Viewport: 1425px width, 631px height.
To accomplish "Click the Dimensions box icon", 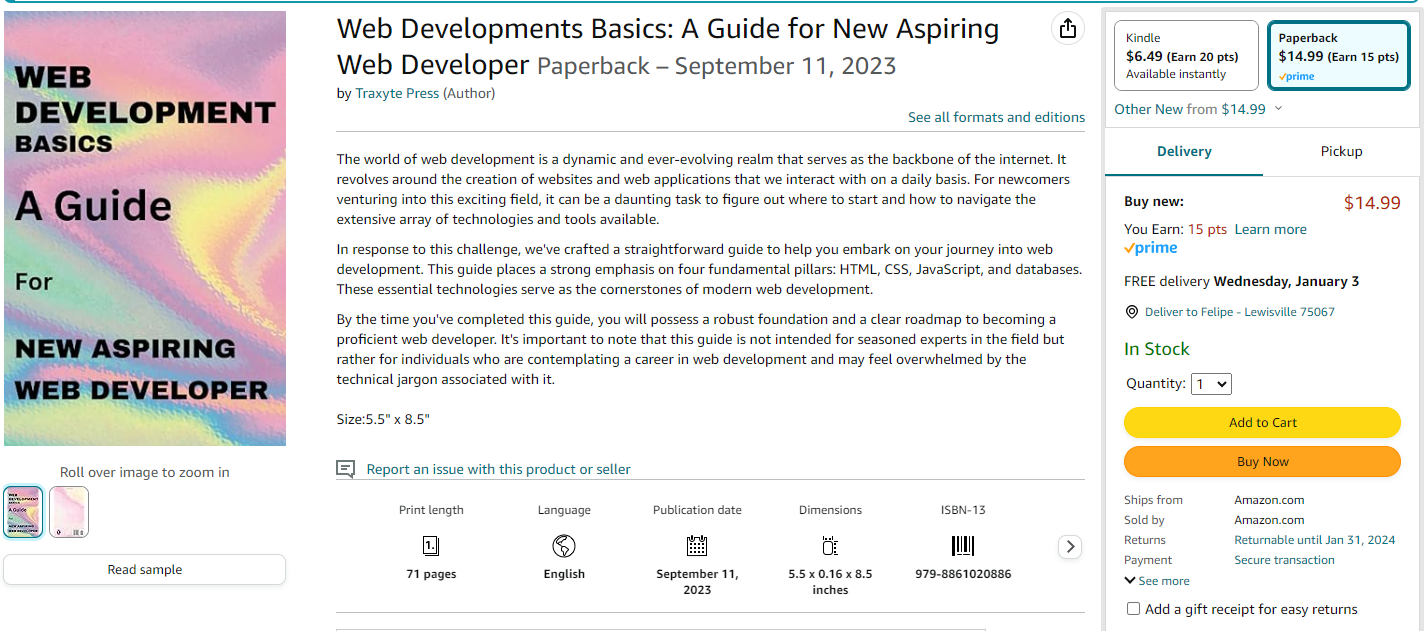I will (x=830, y=545).
